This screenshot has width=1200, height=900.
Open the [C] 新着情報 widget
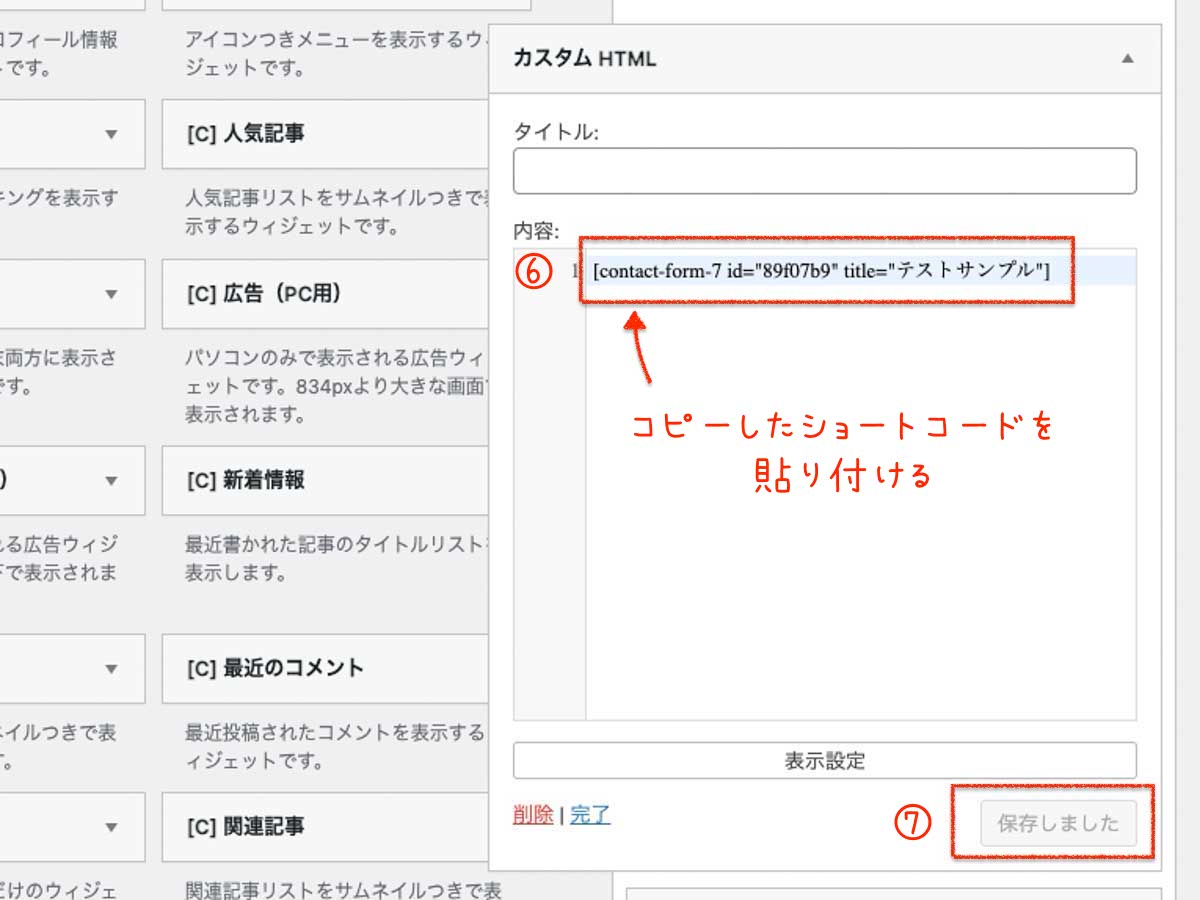[x=245, y=481]
